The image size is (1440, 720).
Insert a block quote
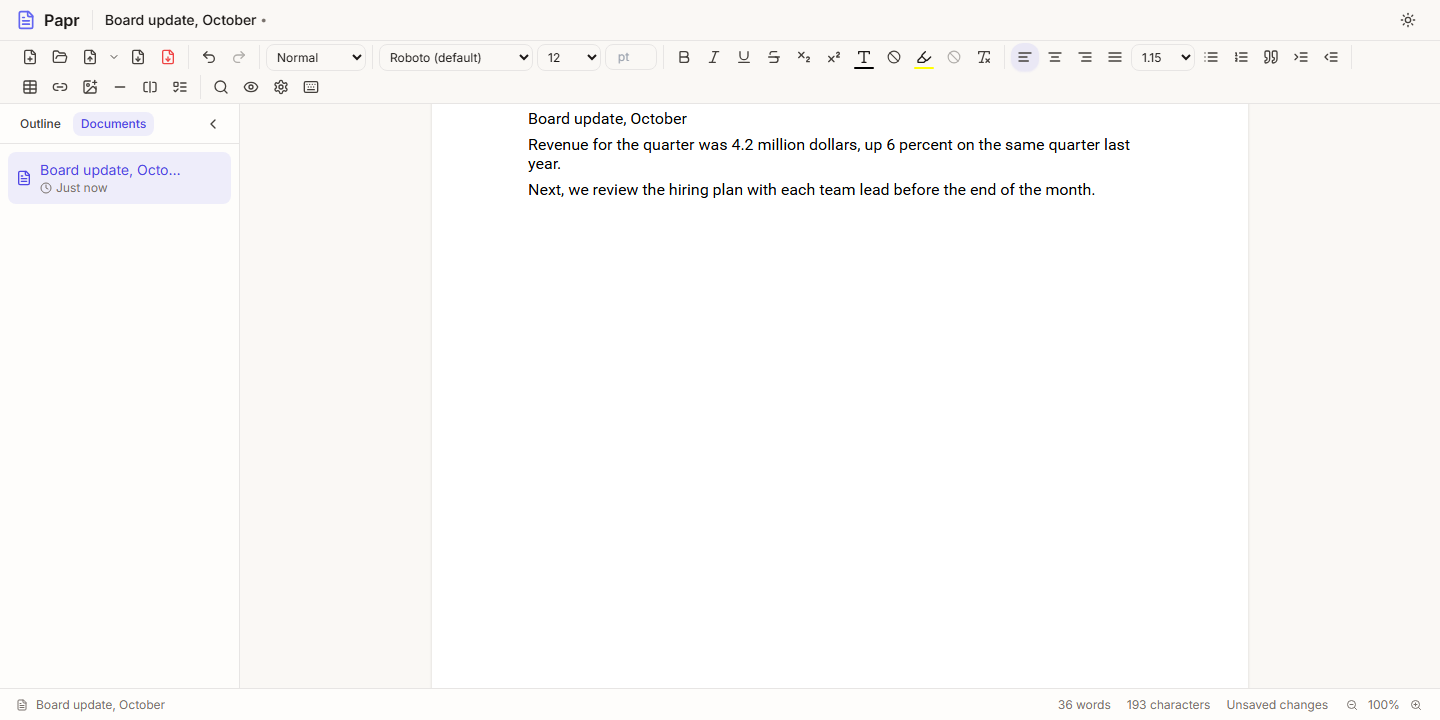pyautogui.click(x=1271, y=57)
